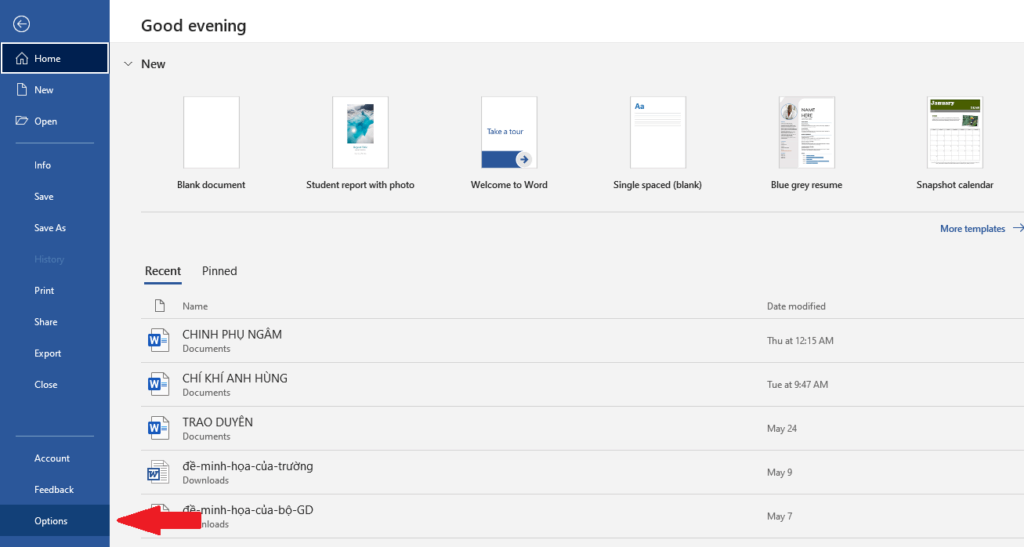Create a Blank document
Viewport: 1024px width, 547px height.
pyautogui.click(x=211, y=143)
